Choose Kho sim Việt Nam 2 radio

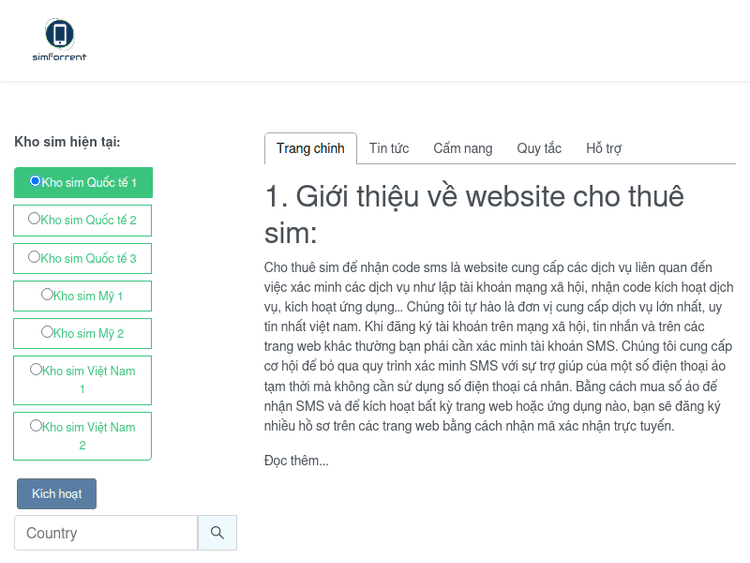[36, 426]
